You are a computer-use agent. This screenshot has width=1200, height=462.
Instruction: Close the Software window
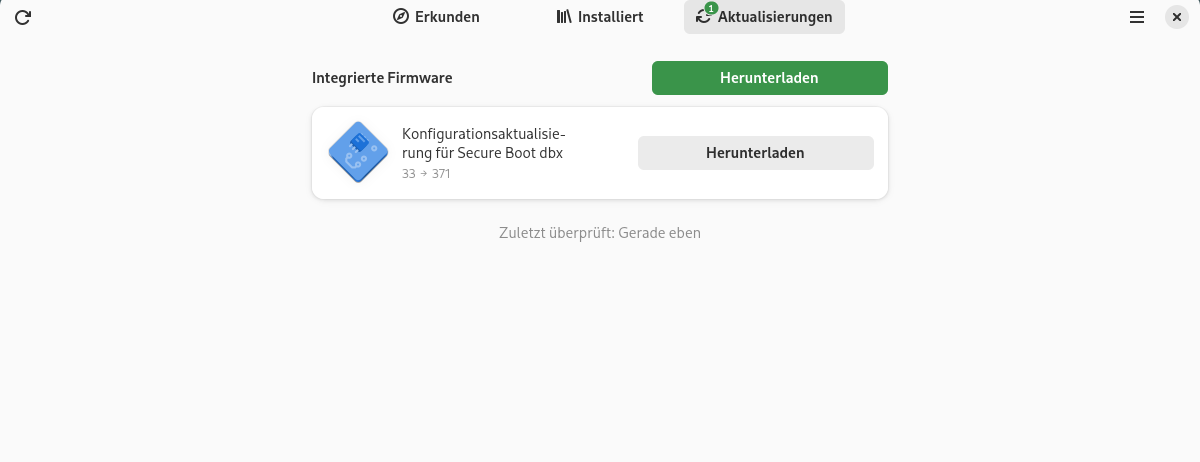pyautogui.click(x=1177, y=17)
